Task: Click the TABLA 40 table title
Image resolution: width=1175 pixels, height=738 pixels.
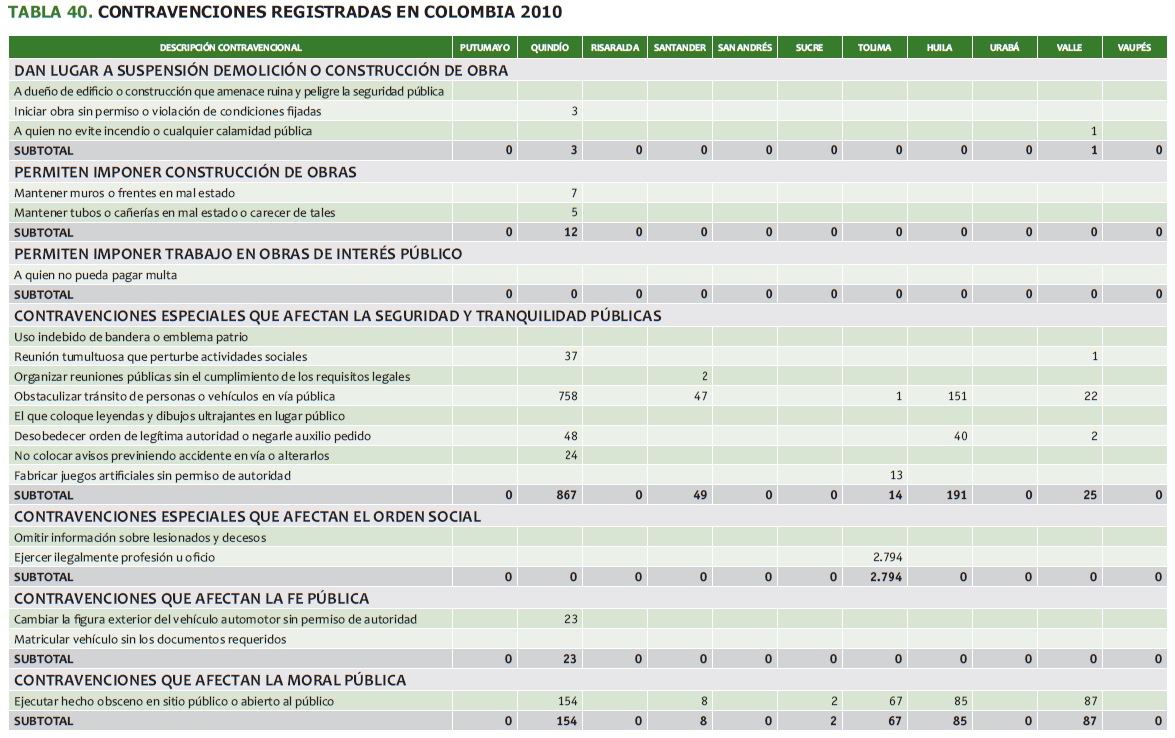Action: (285, 13)
